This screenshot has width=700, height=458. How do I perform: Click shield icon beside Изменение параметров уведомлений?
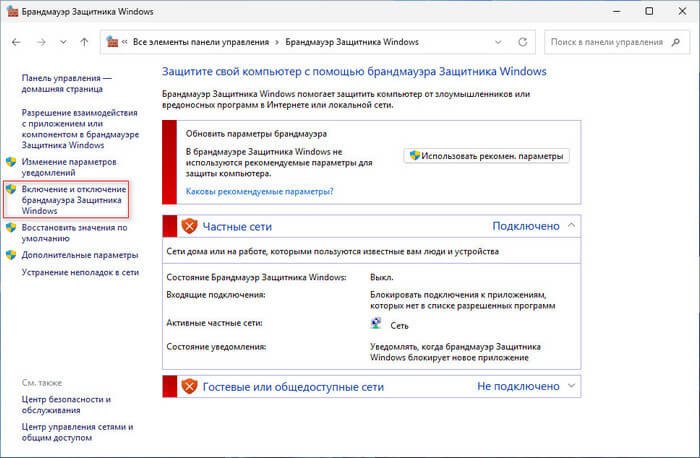pyautogui.click(x=11, y=162)
